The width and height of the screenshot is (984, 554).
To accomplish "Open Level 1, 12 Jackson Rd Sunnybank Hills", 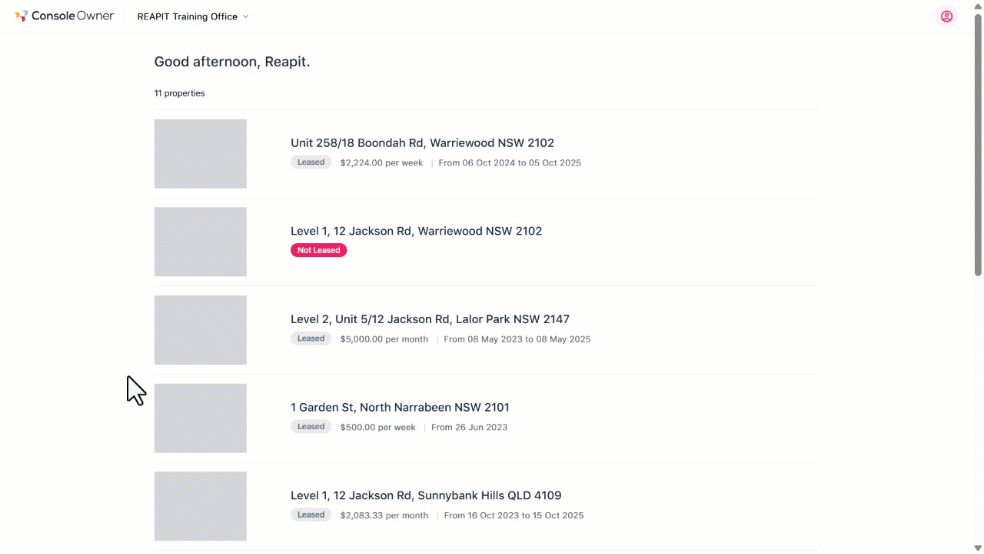I will (425, 496).
